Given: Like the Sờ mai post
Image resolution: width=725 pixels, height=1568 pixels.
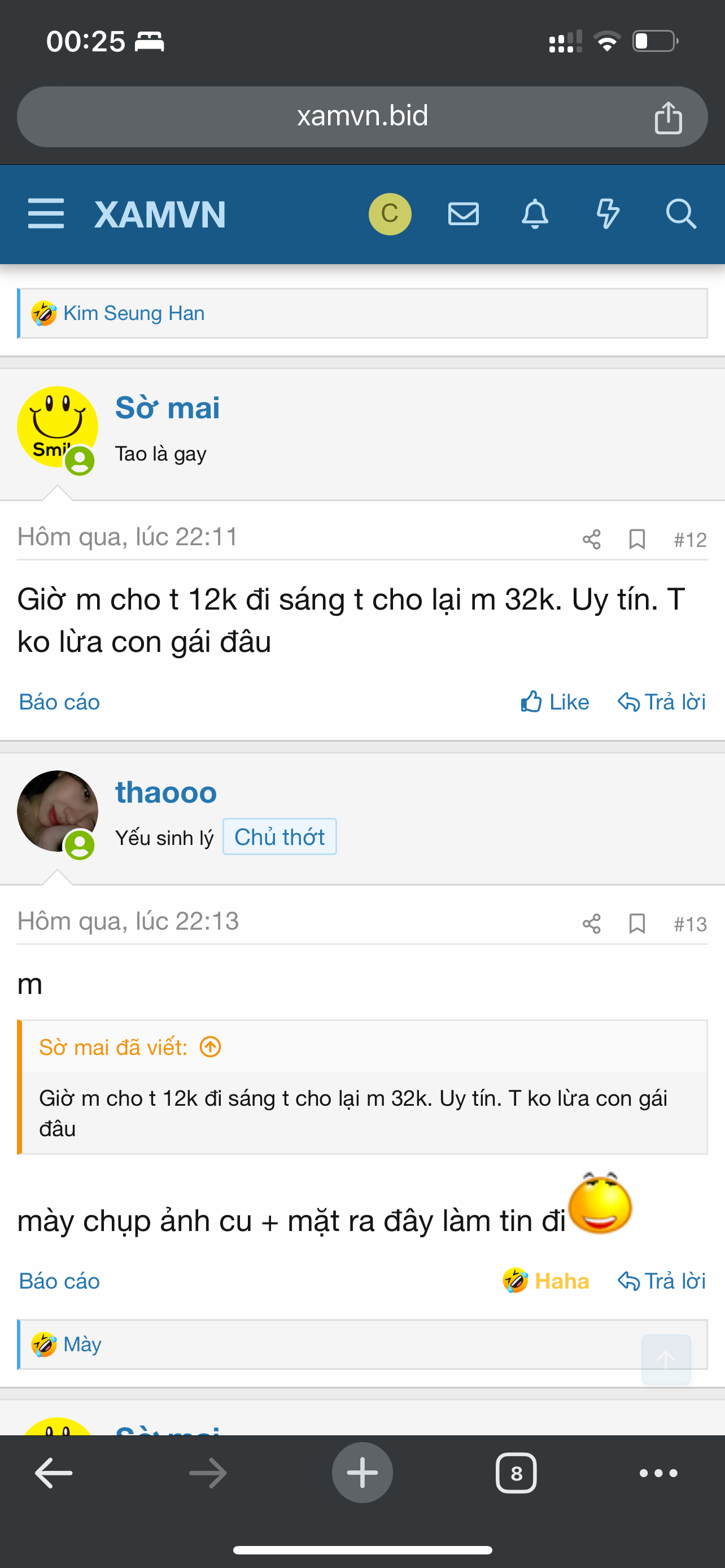Looking at the screenshot, I should click(x=554, y=702).
